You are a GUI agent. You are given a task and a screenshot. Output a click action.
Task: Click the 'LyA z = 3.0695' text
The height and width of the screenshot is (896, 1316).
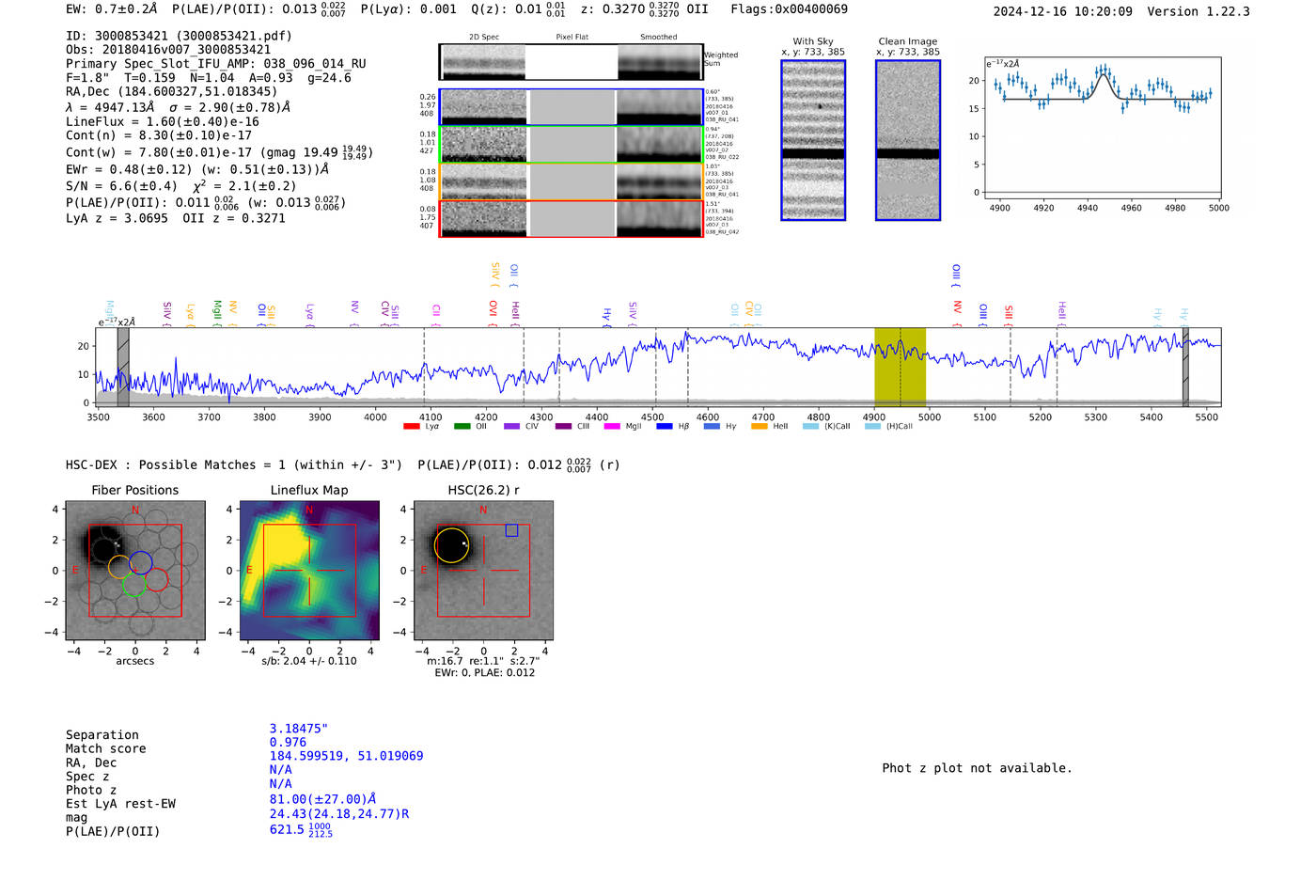117,218
